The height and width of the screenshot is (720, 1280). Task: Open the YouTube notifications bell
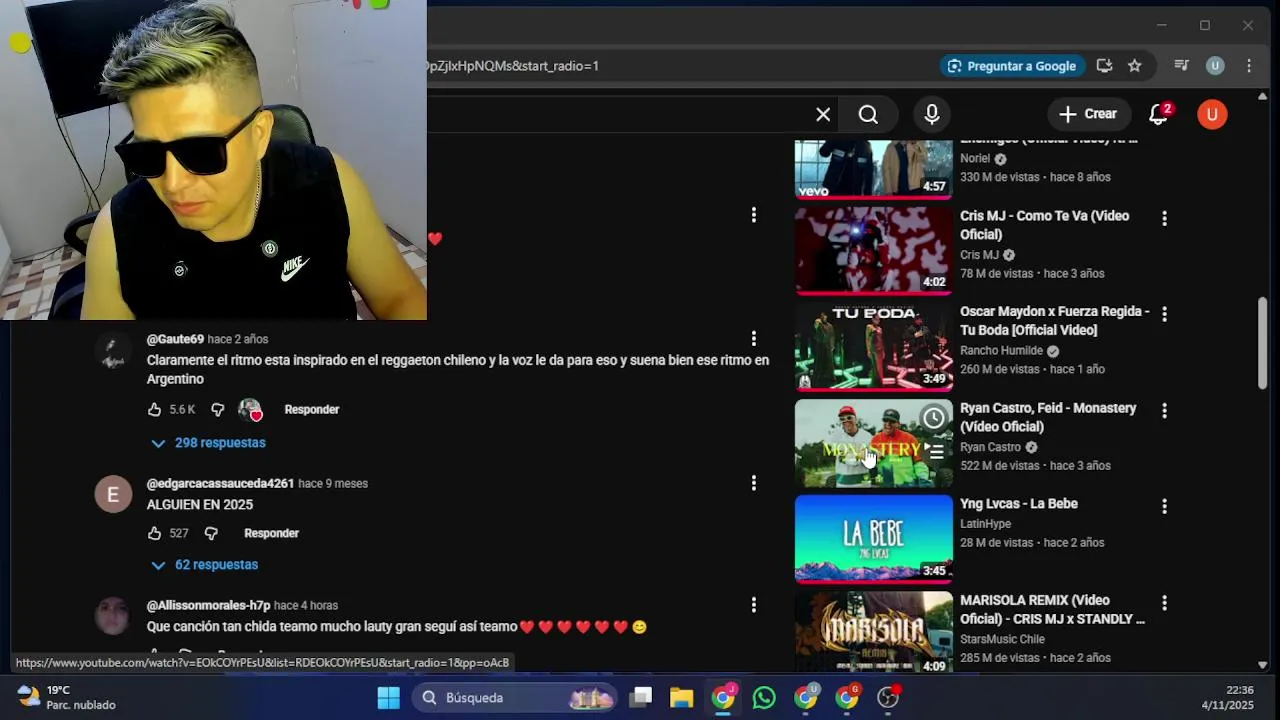1159,114
